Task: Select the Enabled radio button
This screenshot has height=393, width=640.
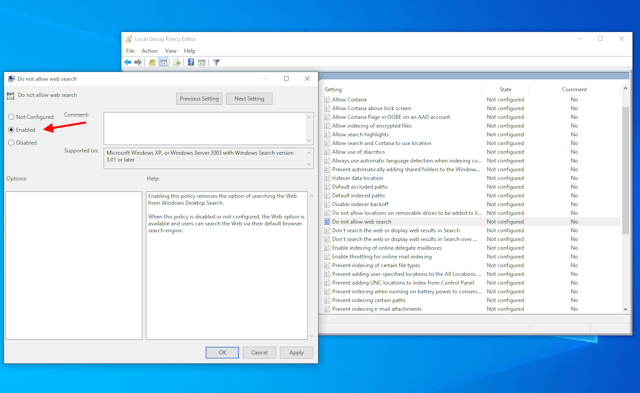Action: point(11,130)
